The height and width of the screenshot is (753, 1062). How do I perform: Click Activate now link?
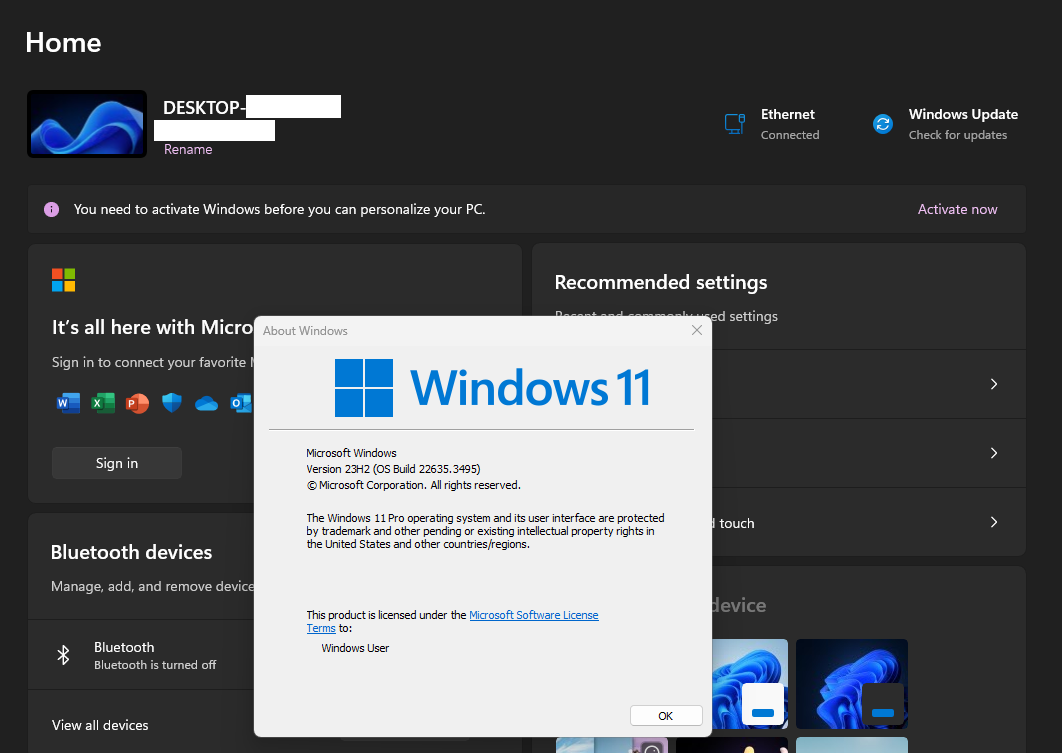[957, 209]
